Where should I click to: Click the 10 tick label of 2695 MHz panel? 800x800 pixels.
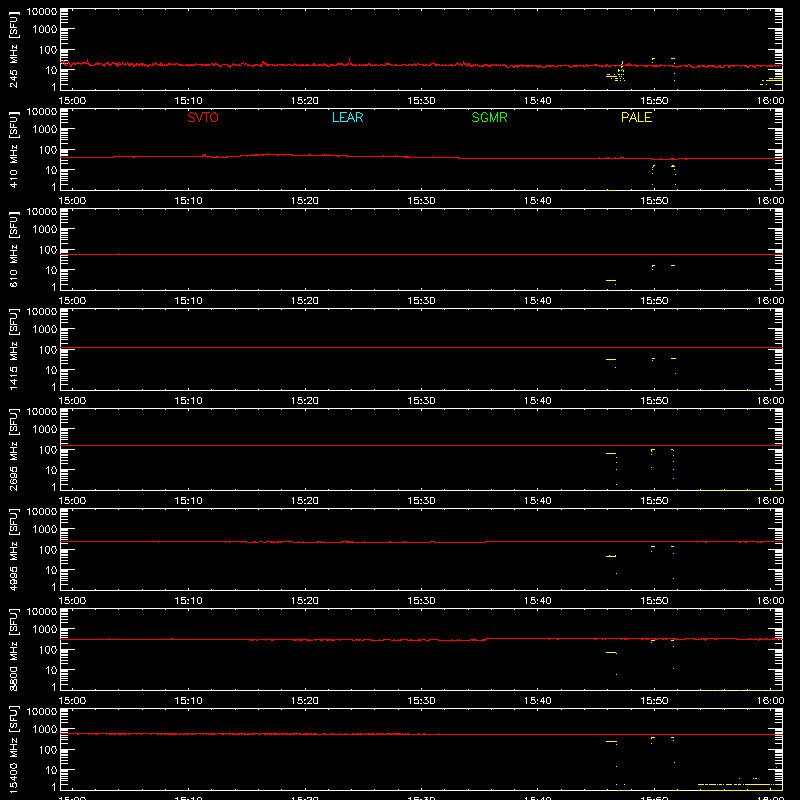pyautogui.click(x=51, y=470)
